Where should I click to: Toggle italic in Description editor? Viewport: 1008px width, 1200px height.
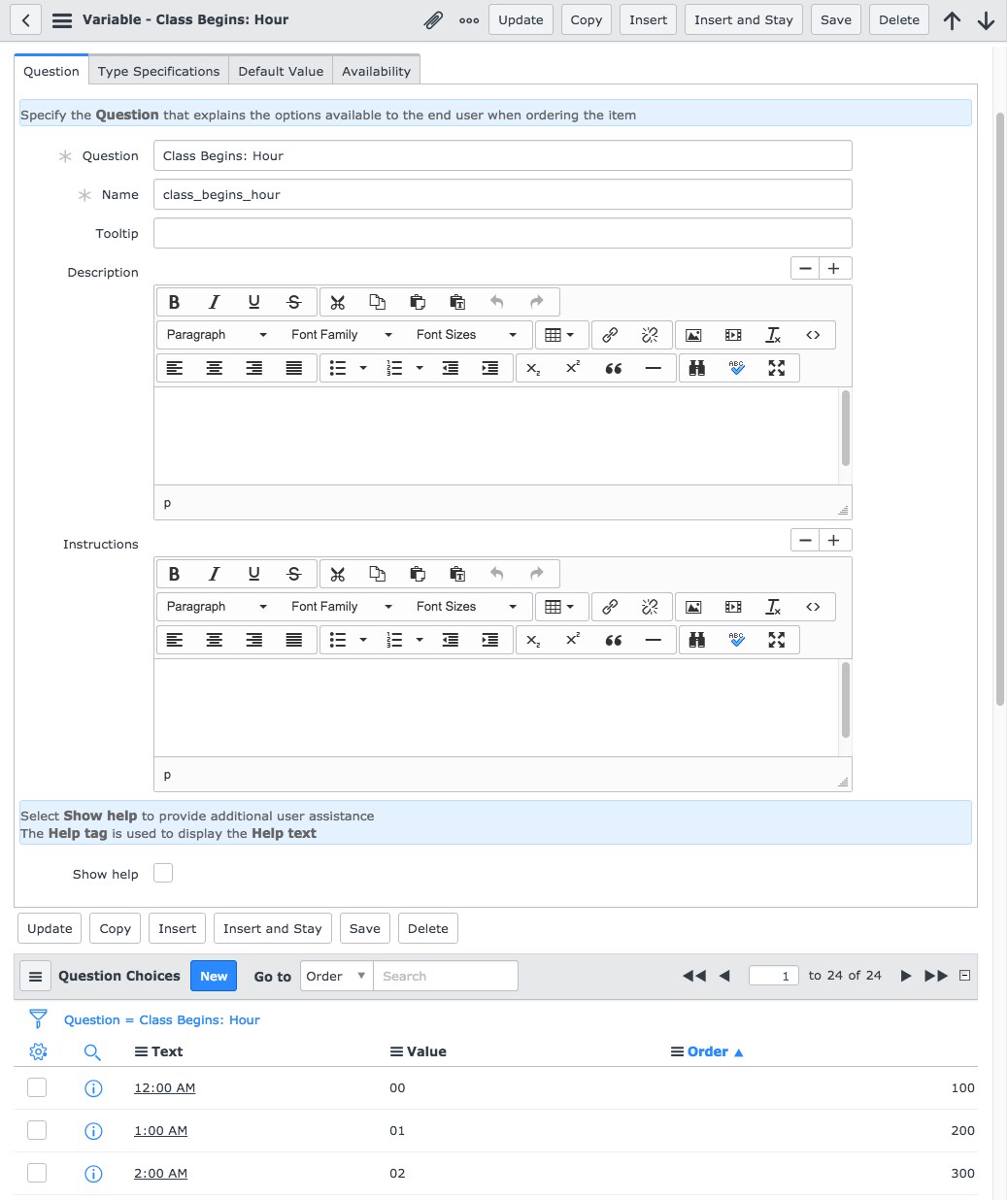[215, 302]
